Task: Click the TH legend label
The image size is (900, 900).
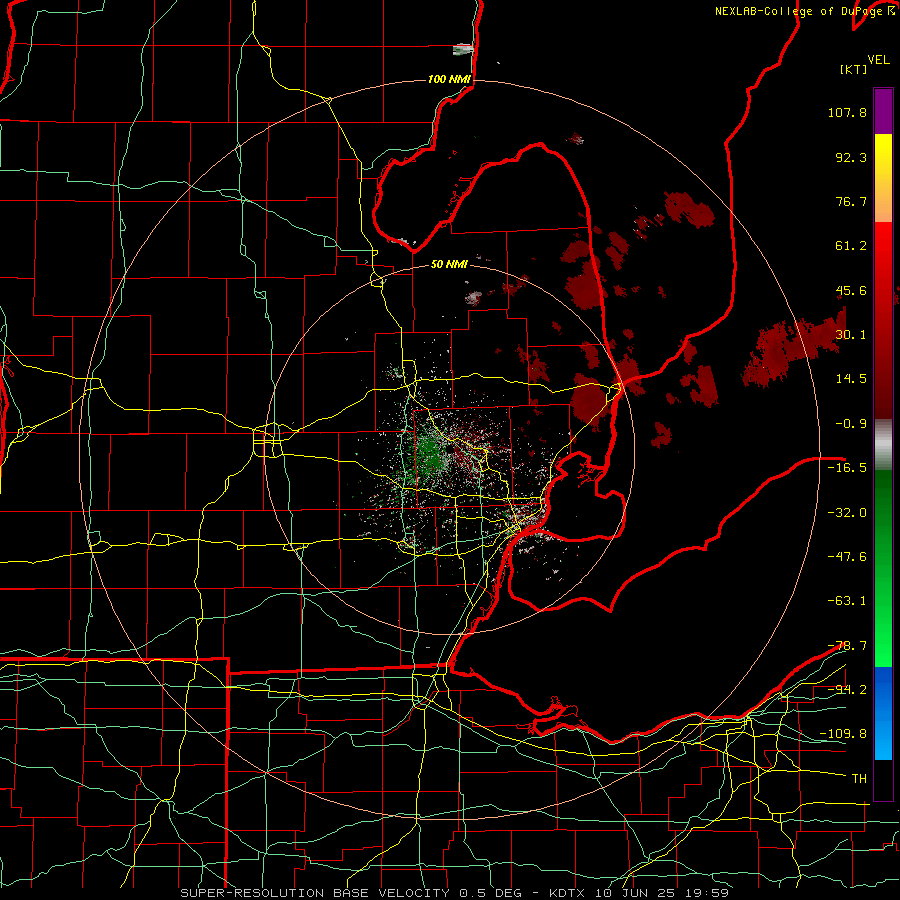Action: tap(859, 779)
